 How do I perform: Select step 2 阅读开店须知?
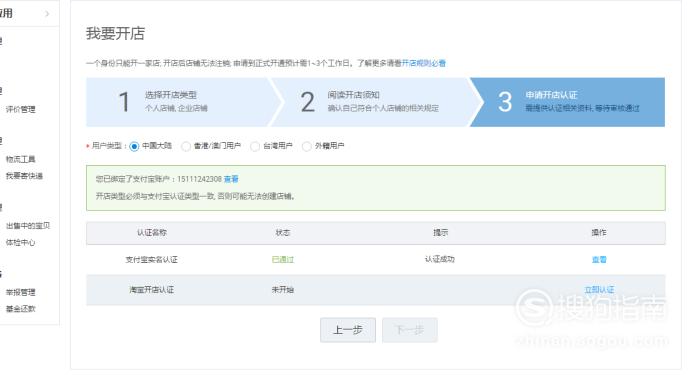pyautogui.click(x=375, y=102)
